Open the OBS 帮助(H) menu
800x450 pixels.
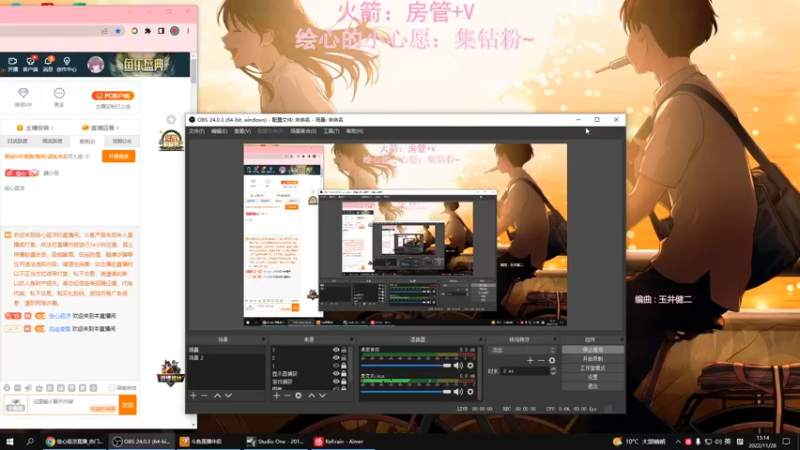tap(355, 131)
